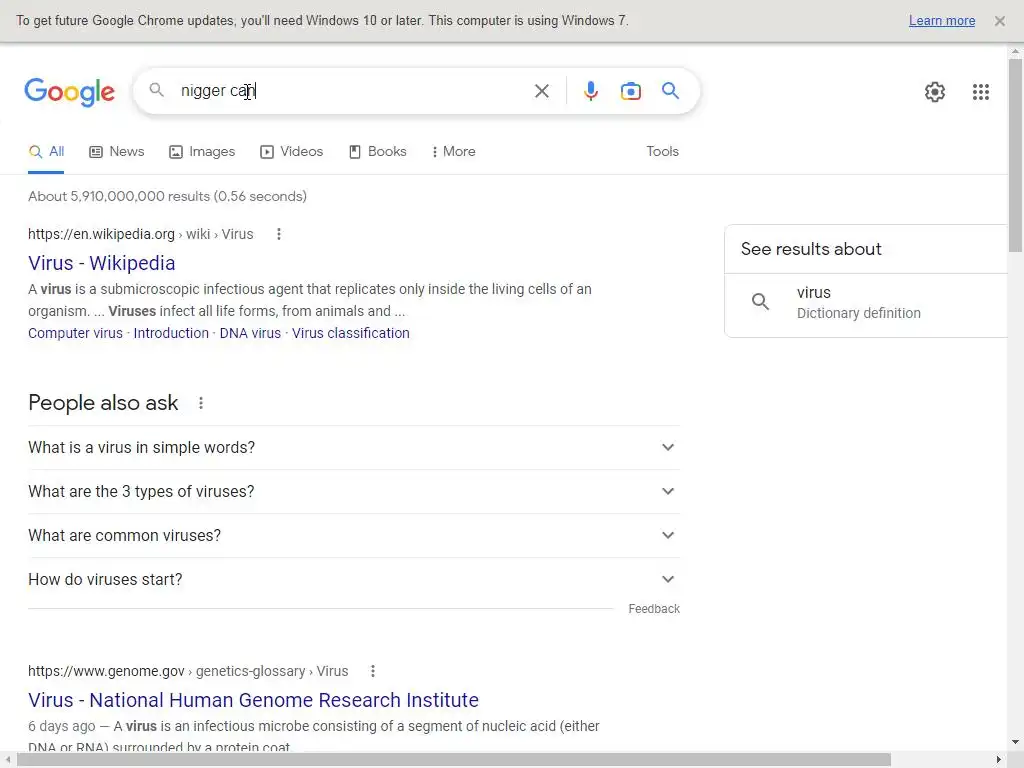1024x768 pixels.
Task: Open the Introduction sublink
Action: click(x=171, y=333)
